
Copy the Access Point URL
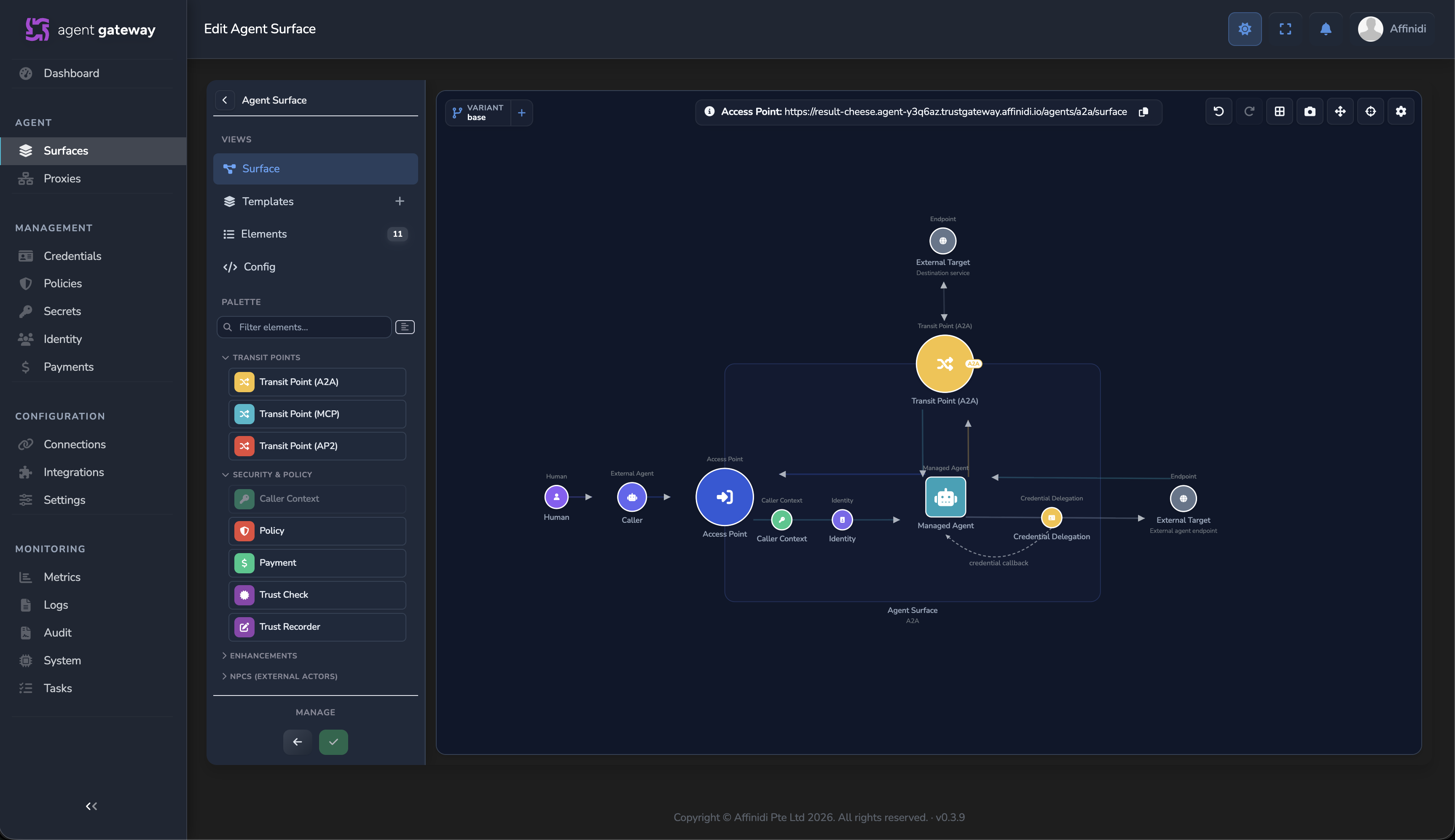pos(1144,112)
